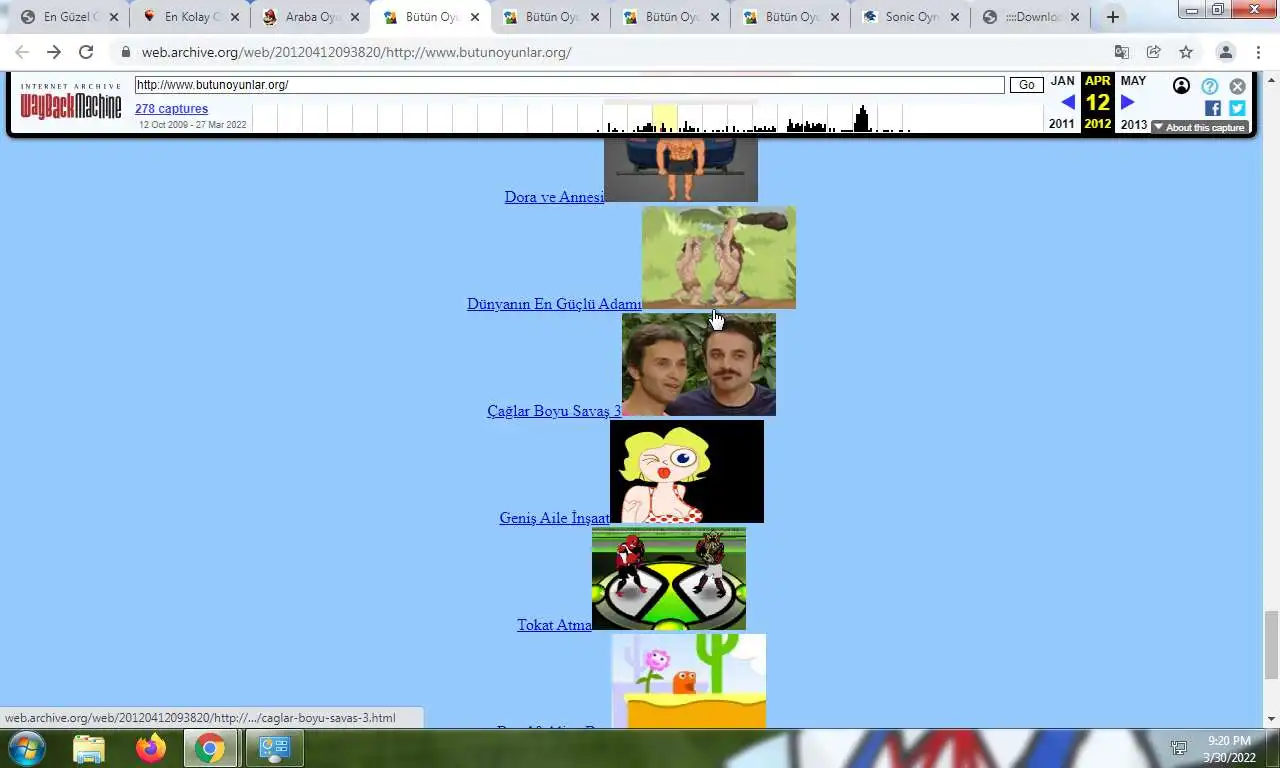1280x768 pixels.
Task: Click the scrollbar down arrow
Action: pyautogui.click(x=1271, y=719)
